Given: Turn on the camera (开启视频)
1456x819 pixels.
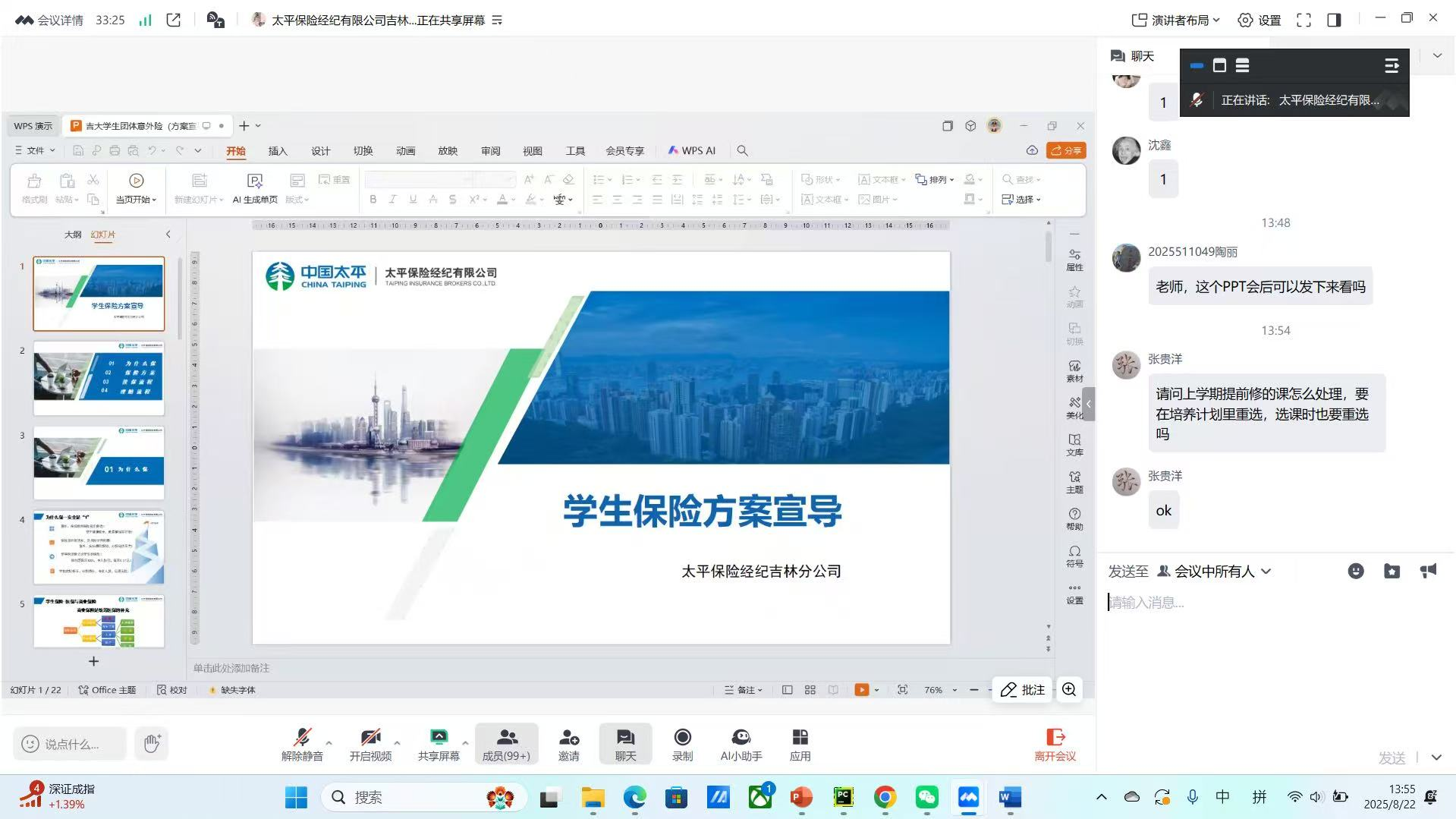Looking at the screenshot, I should pyautogui.click(x=370, y=743).
